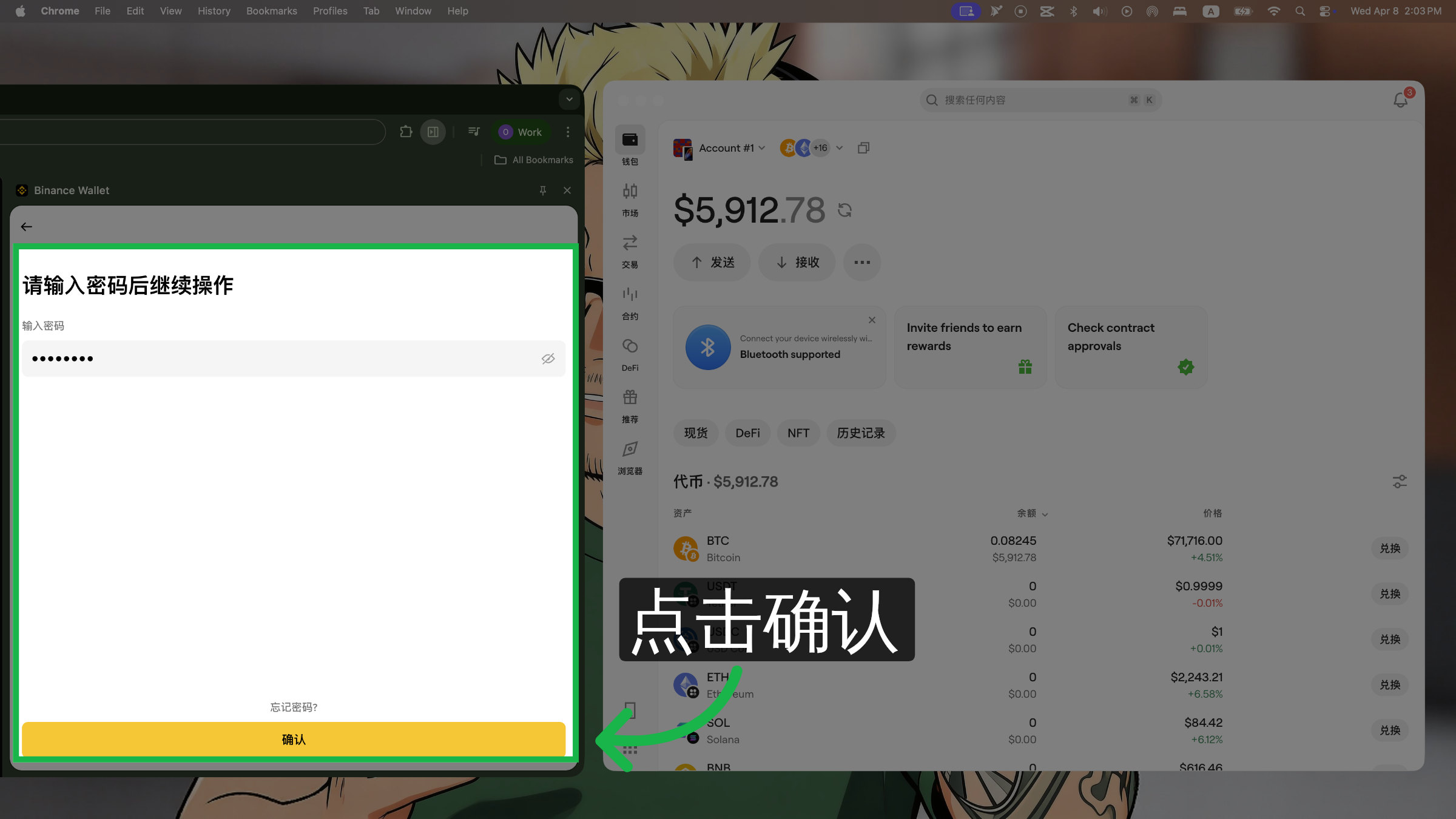Select 钱包 wallet icon in sidebar

tap(630, 146)
